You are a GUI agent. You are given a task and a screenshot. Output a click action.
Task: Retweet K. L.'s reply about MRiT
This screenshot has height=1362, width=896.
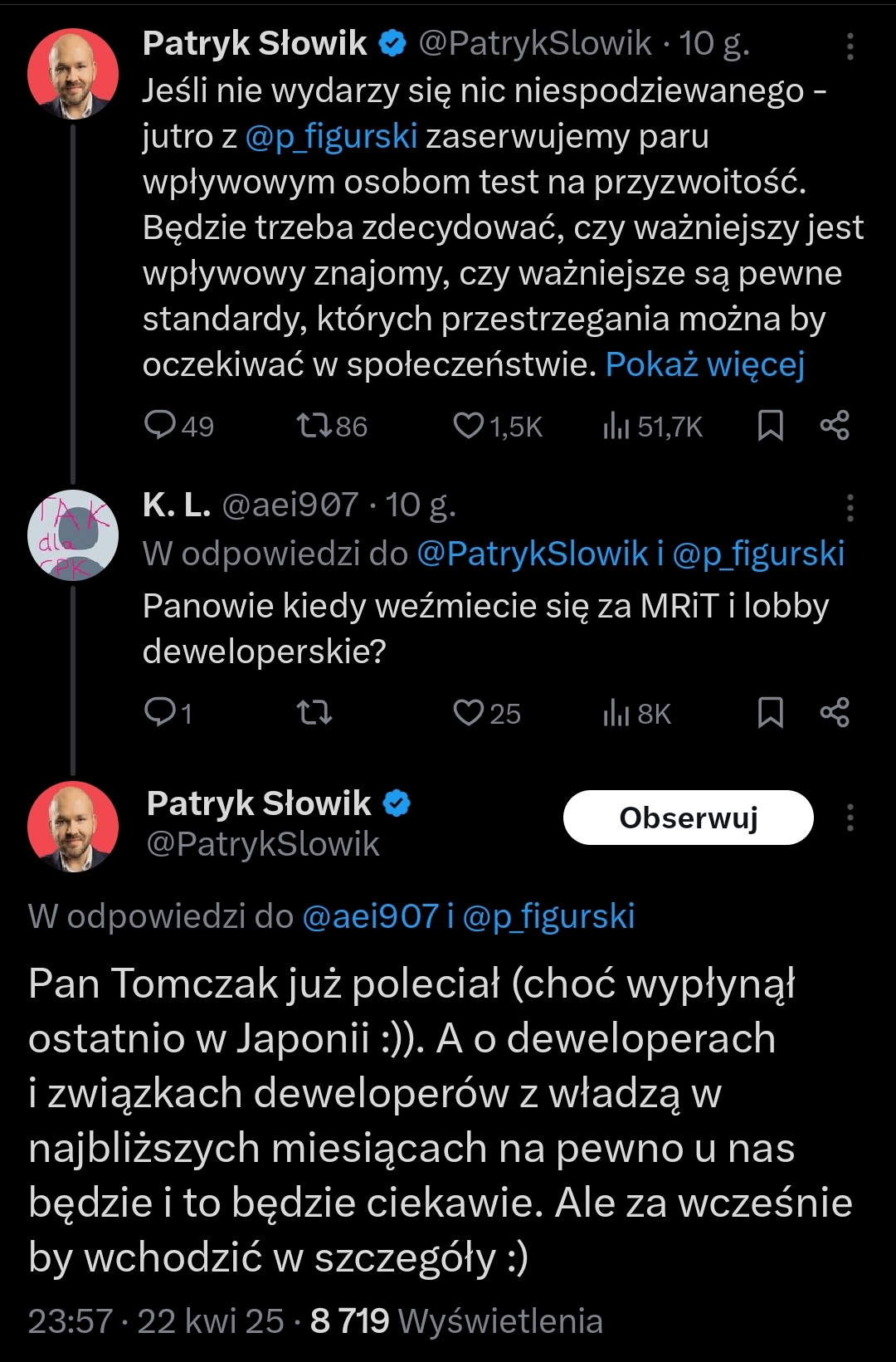pos(314,712)
